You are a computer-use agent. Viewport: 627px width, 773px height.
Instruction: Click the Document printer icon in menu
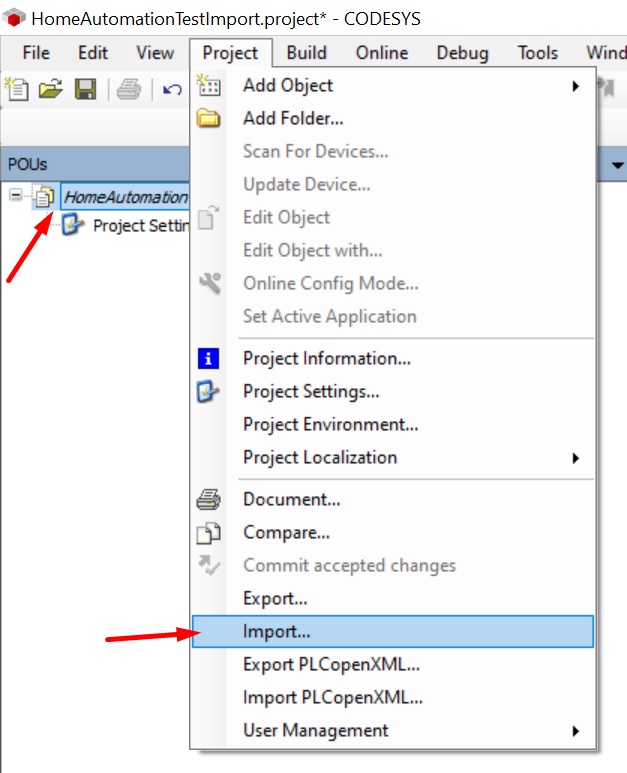pos(209,499)
